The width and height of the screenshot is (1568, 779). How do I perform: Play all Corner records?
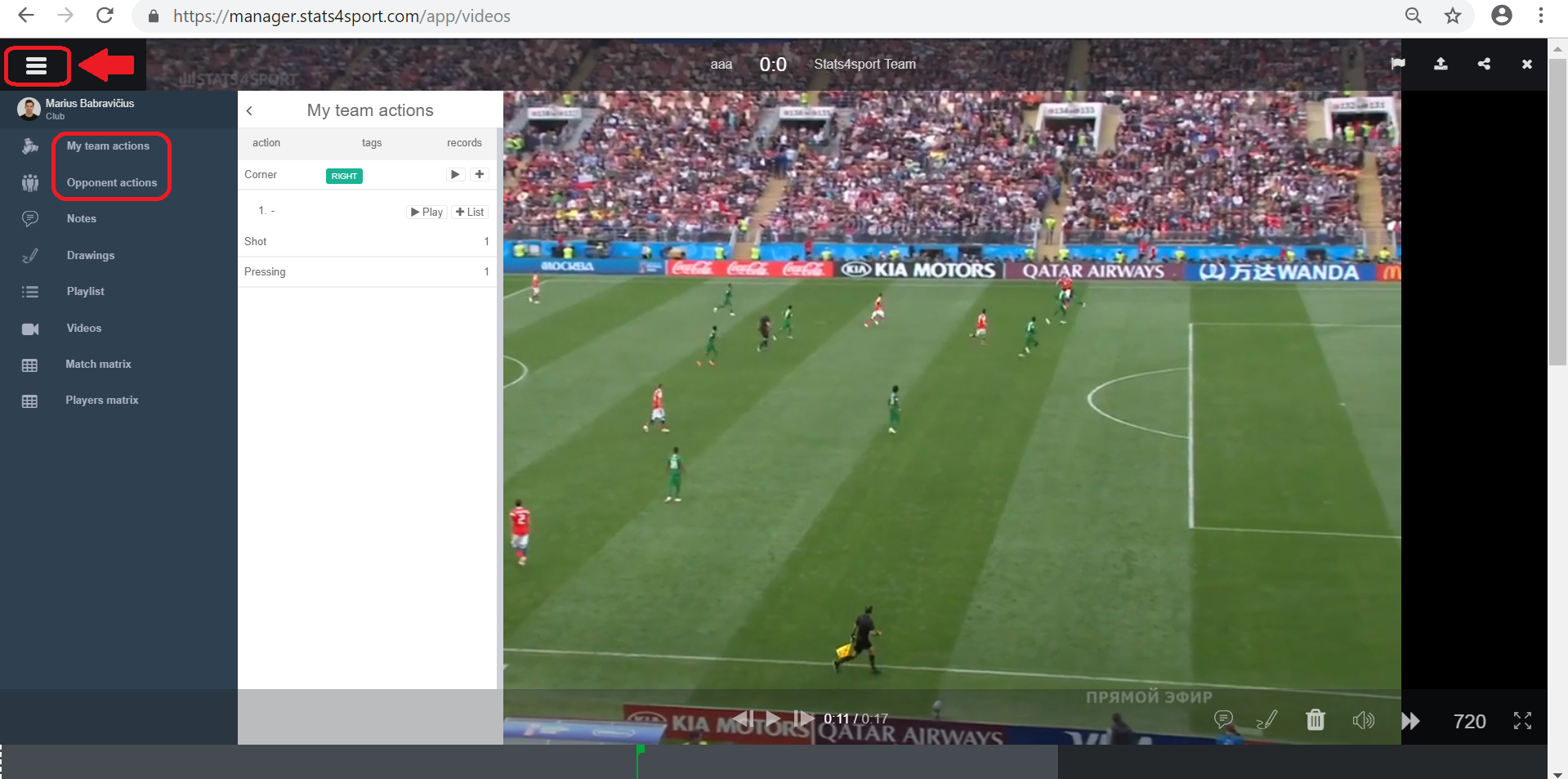coord(455,174)
